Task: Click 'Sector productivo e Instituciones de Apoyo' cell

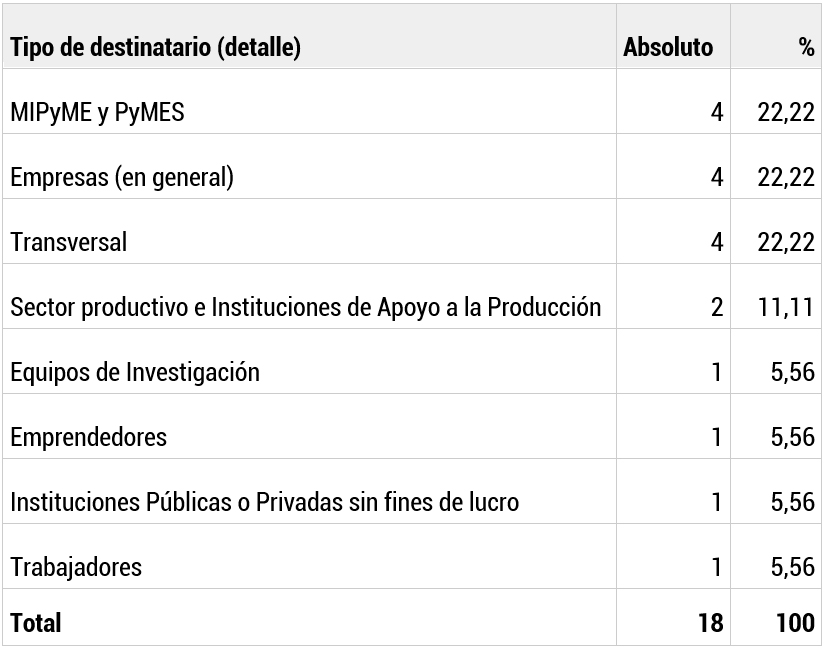Action: [x=306, y=307]
